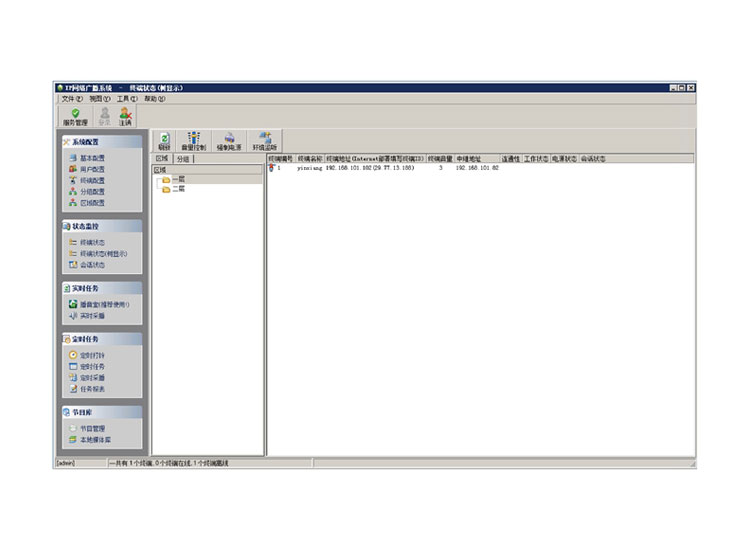Click the 环境监听 monitoring icon
The height and width of the screenshot is (550, 750).
click(265, 141)
